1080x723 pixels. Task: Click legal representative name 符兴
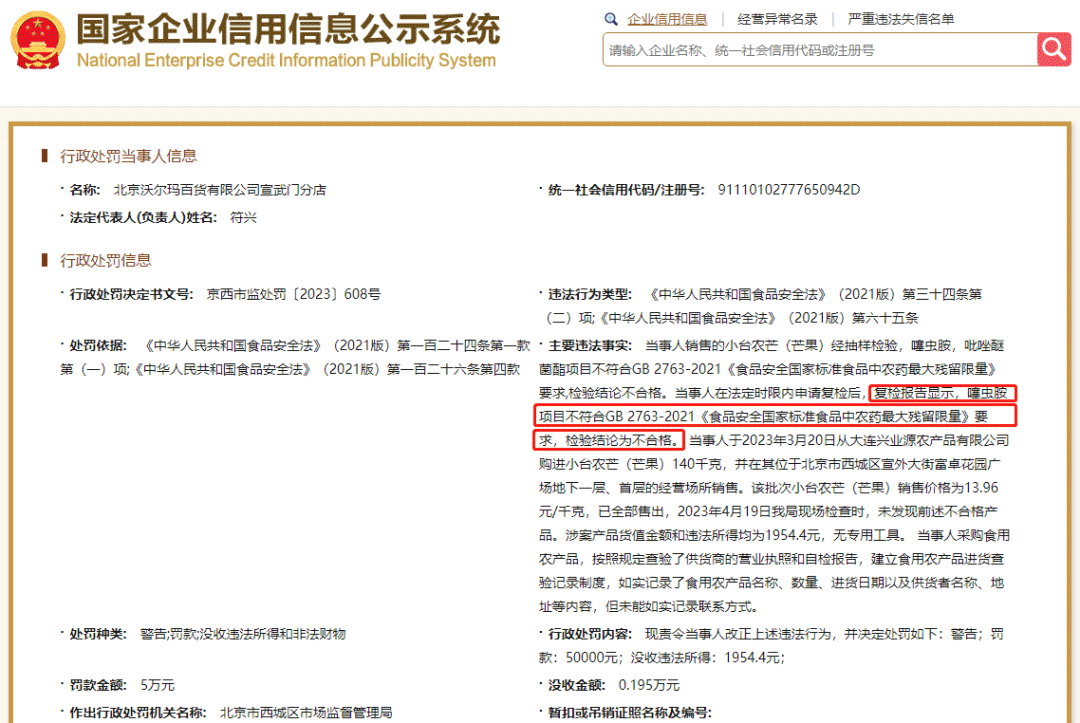click(x=243, y=217)
